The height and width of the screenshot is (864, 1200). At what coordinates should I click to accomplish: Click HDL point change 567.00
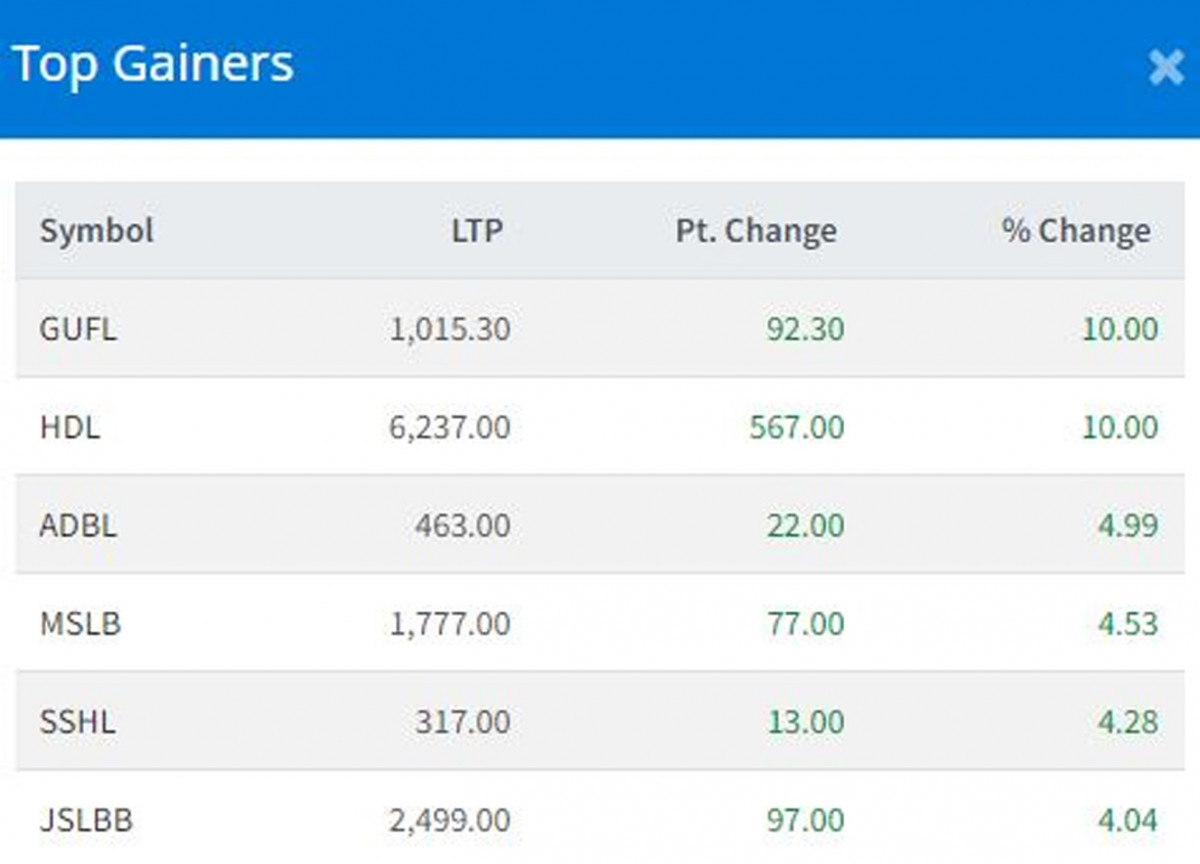797,427
